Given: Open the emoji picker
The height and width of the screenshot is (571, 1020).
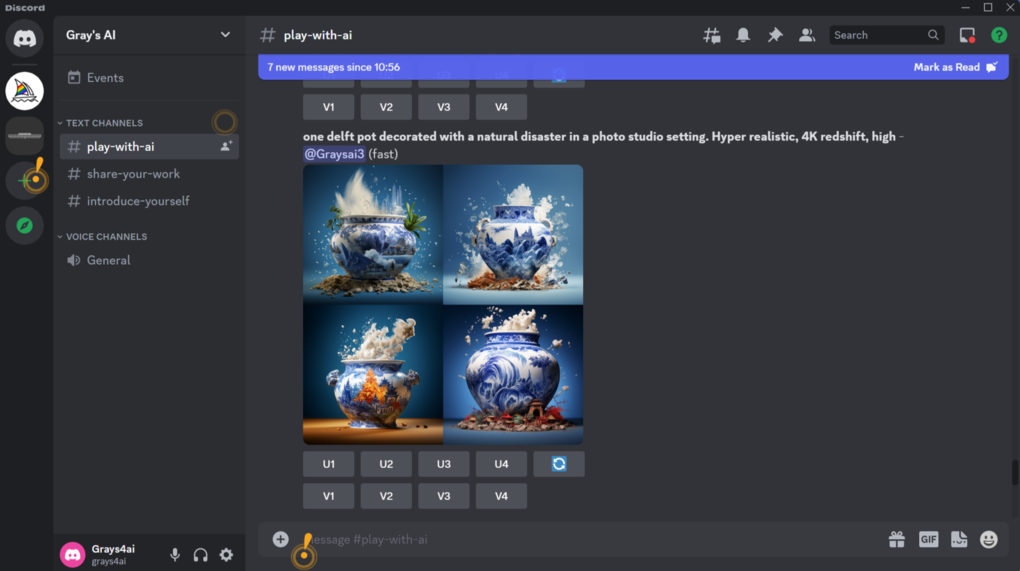Looking at the screenshot, I should click(989, 540).
